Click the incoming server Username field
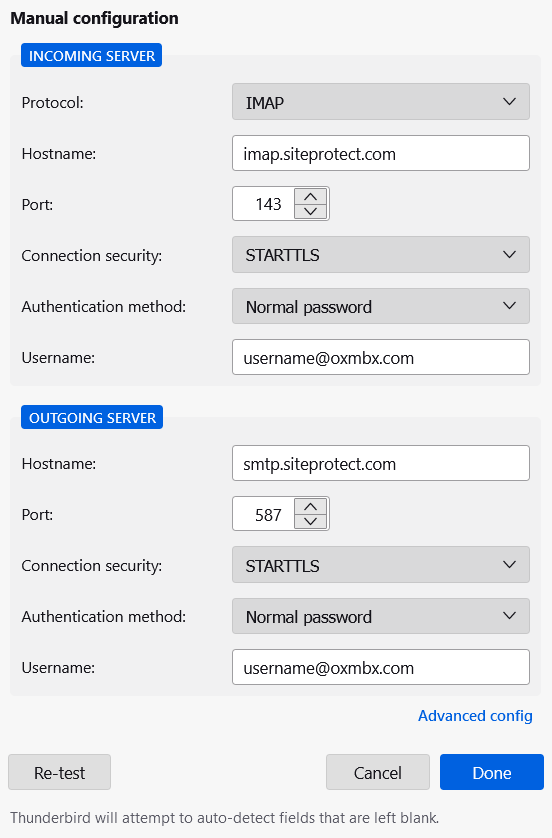This screenshot has width=552, height=838. (x=380, y=357)
